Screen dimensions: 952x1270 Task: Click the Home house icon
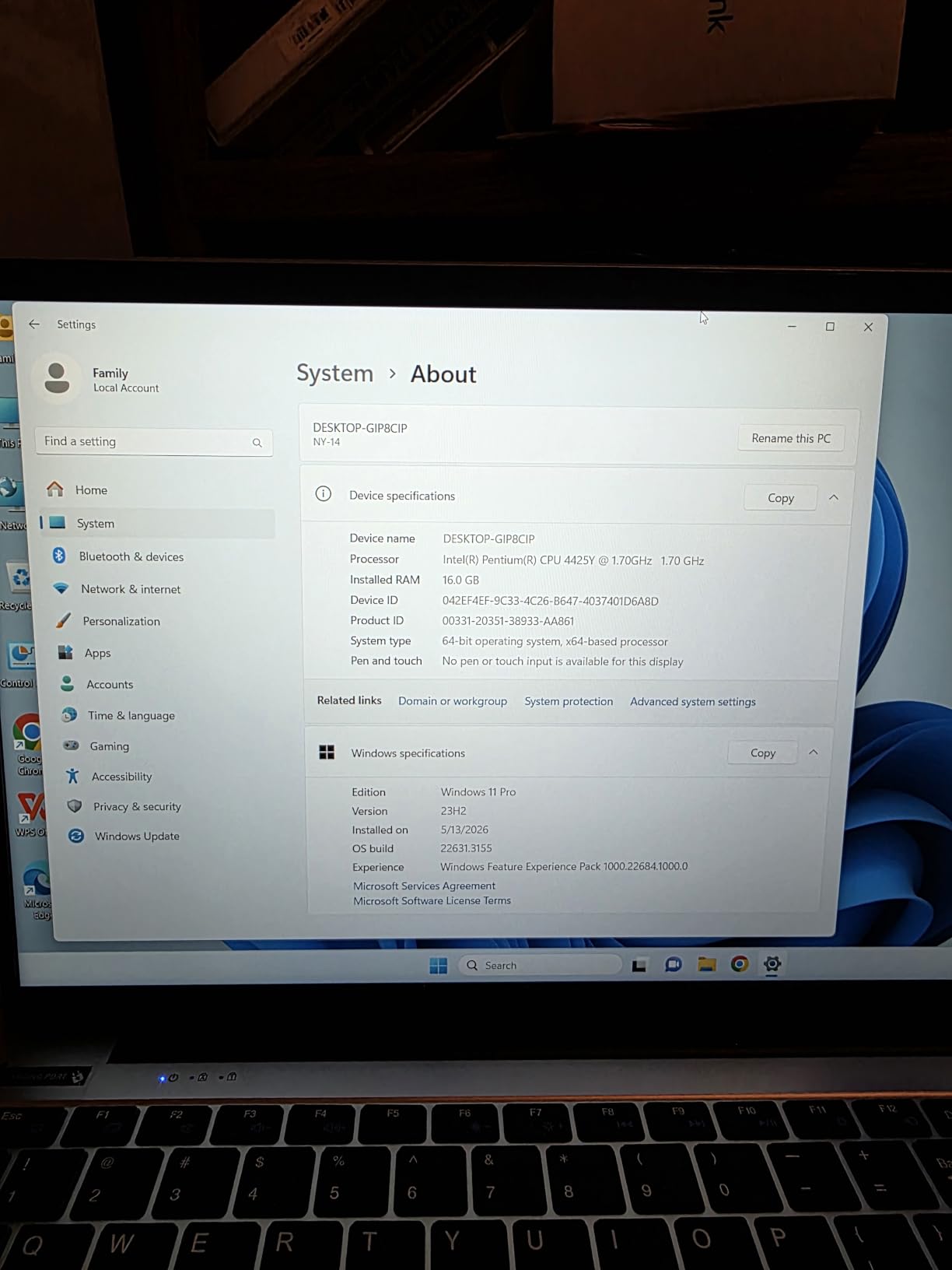(54, 489)
